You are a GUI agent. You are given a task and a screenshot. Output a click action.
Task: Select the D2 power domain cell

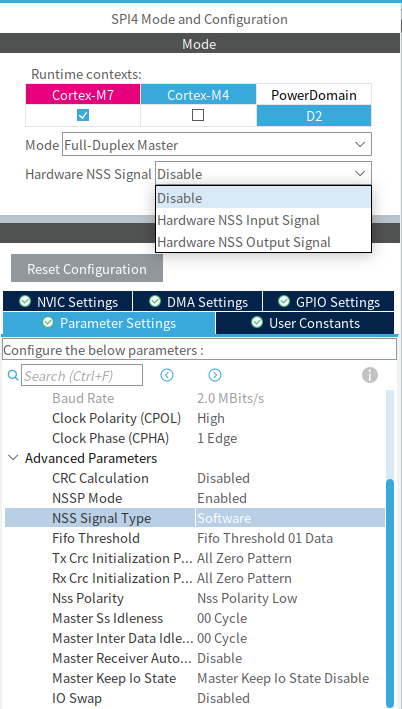[314, 116]
